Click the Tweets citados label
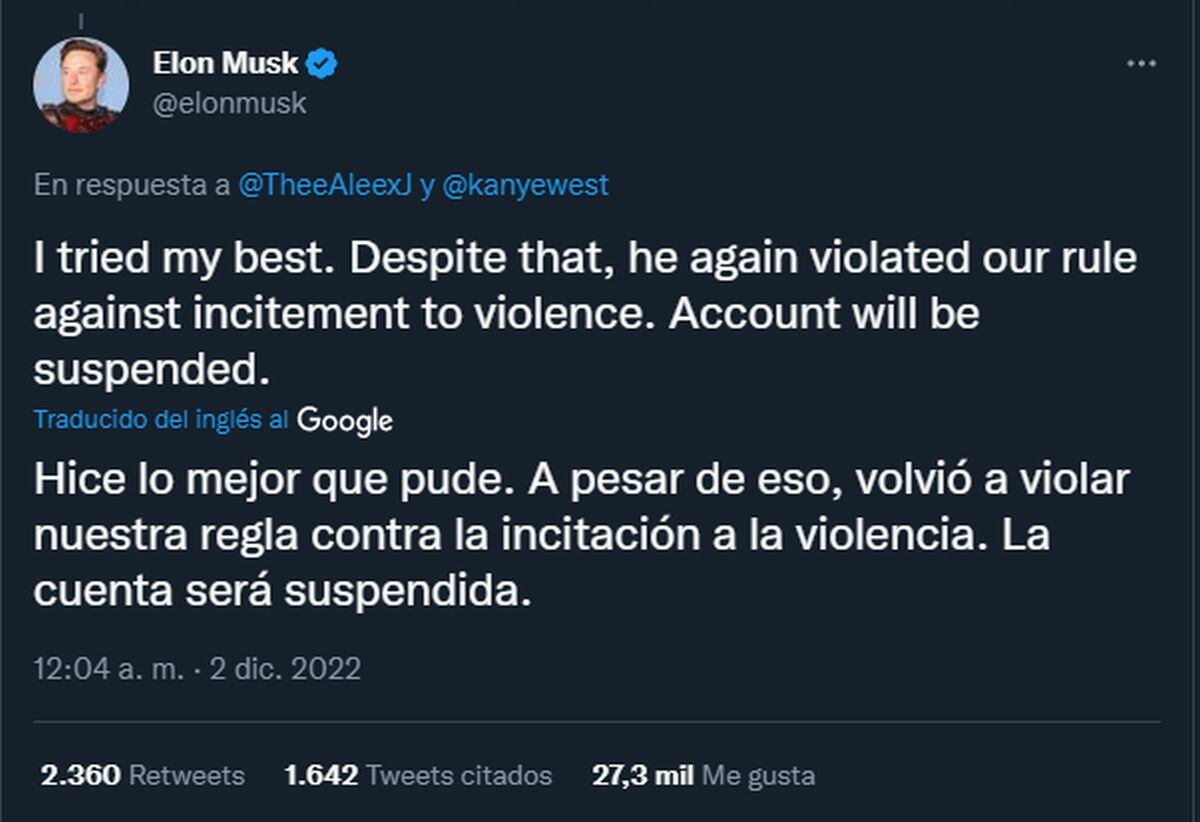 (x=461, y=775)
